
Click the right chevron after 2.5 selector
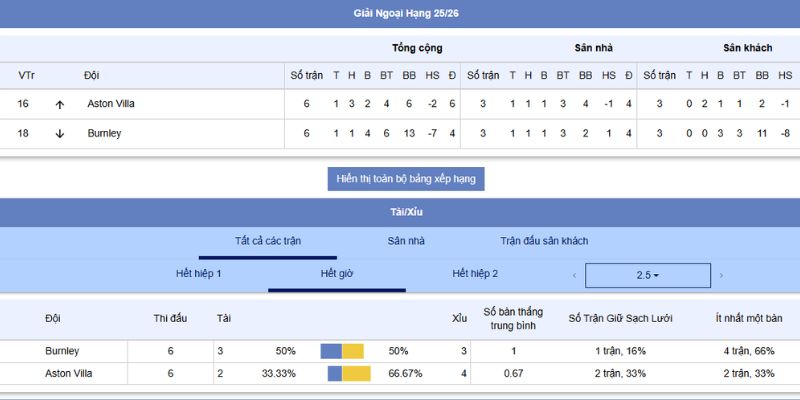point(721,275)
